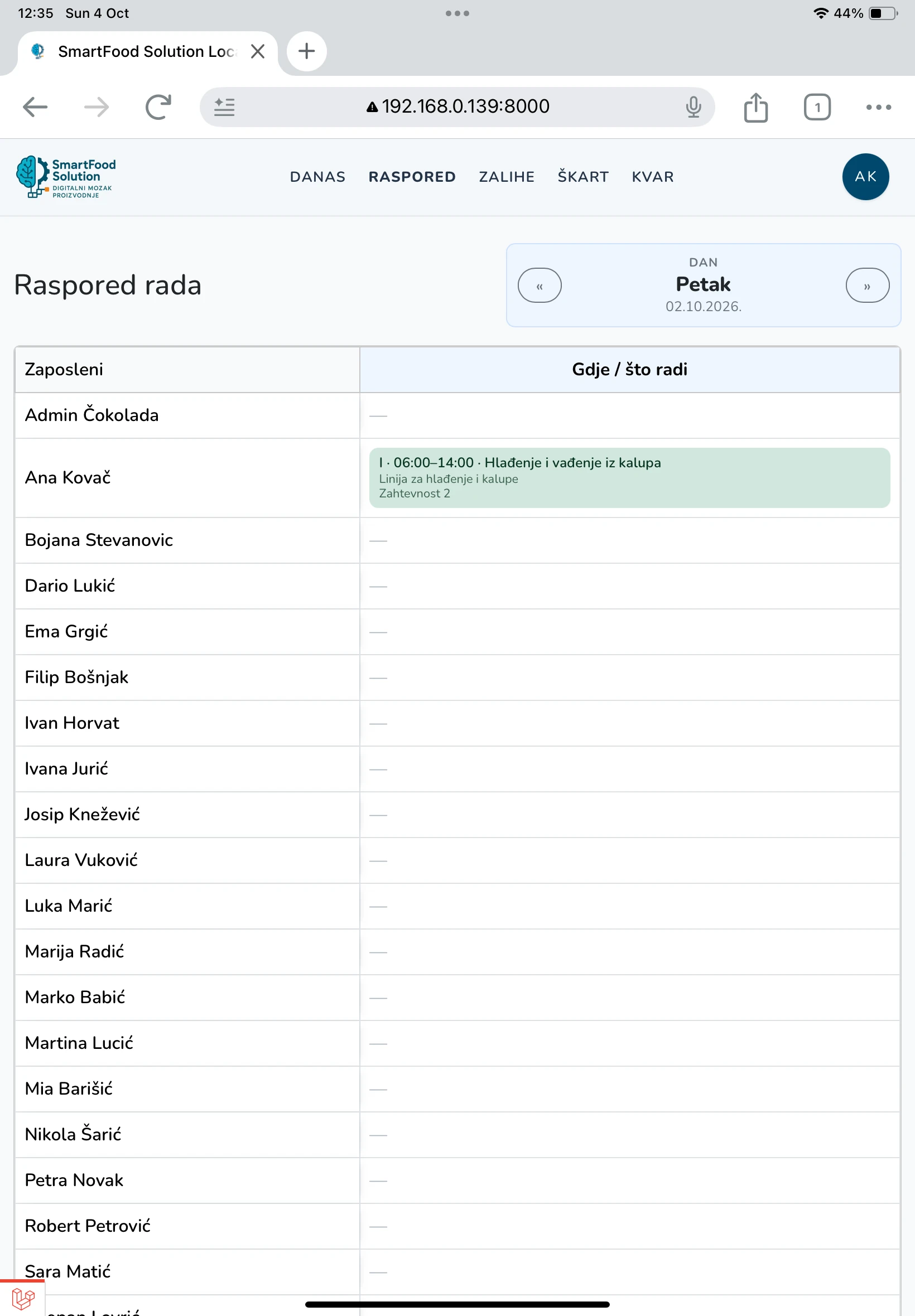Open the browser three-dot menu
Screen dimensions: 915x1316
878,107
